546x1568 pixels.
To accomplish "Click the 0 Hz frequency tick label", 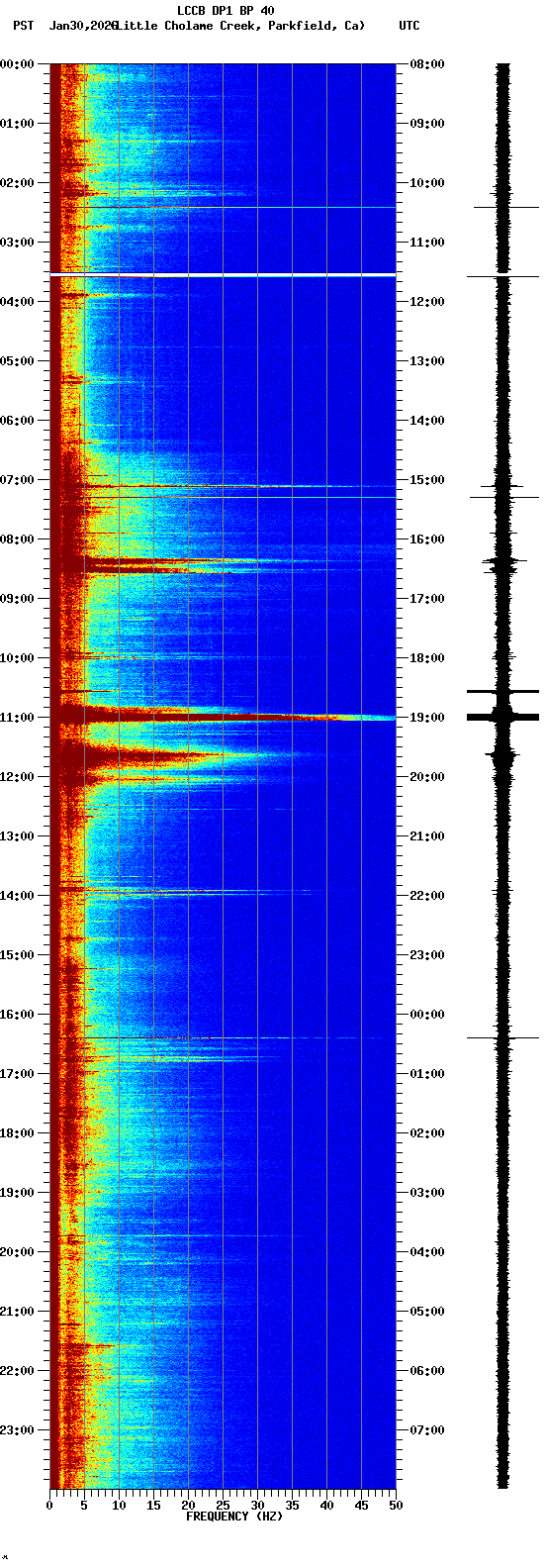I will (49, 1506).
